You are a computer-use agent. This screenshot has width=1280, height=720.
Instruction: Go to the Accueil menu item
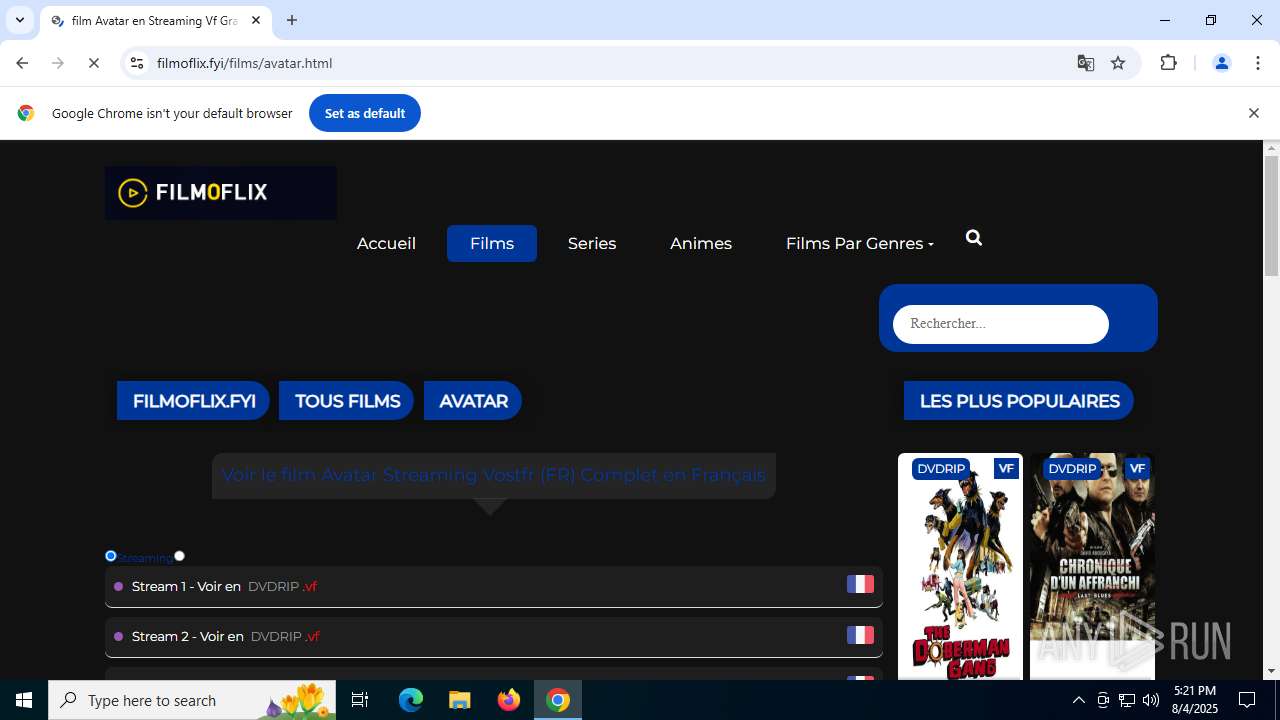click(386, 243)
